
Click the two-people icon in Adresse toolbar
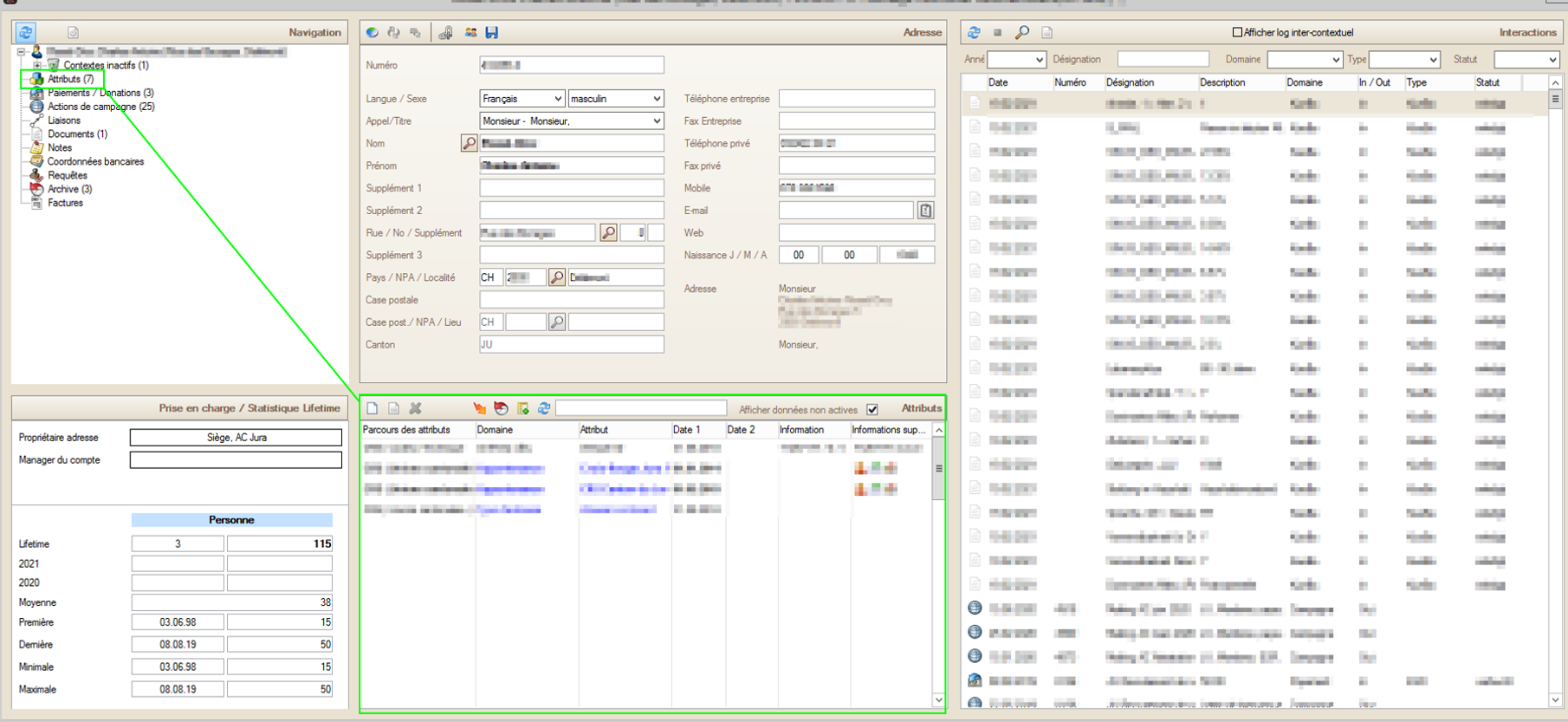[470, 32]
